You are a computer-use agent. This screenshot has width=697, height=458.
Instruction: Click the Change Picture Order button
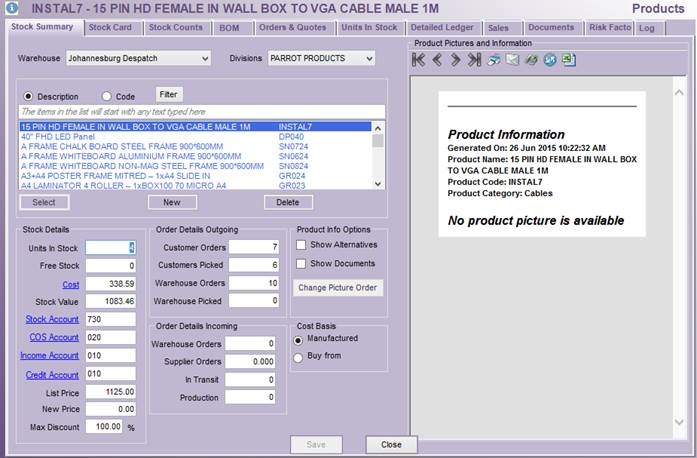tap(336, 288)
